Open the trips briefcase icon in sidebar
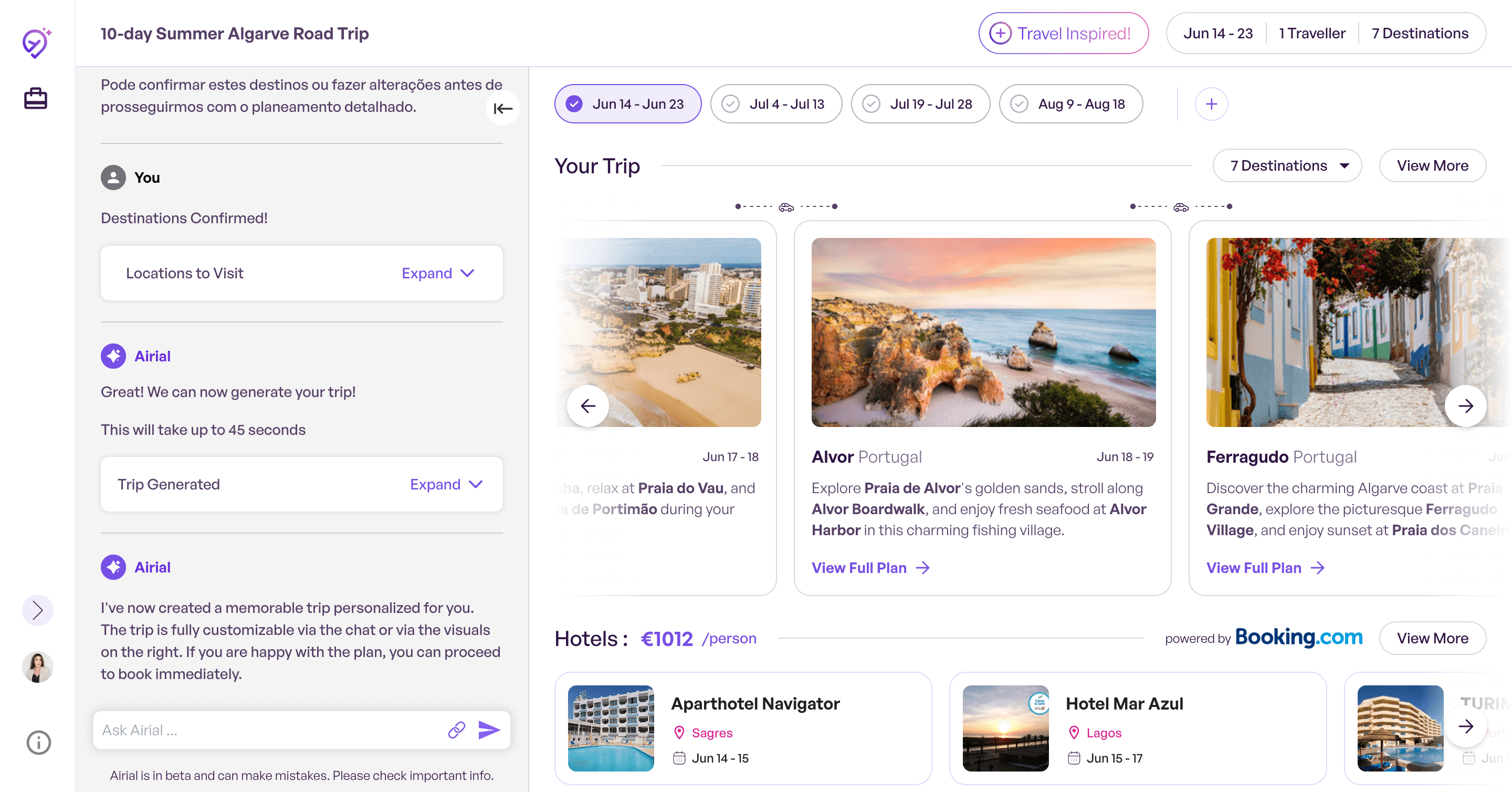 click(x=35, y=98)
